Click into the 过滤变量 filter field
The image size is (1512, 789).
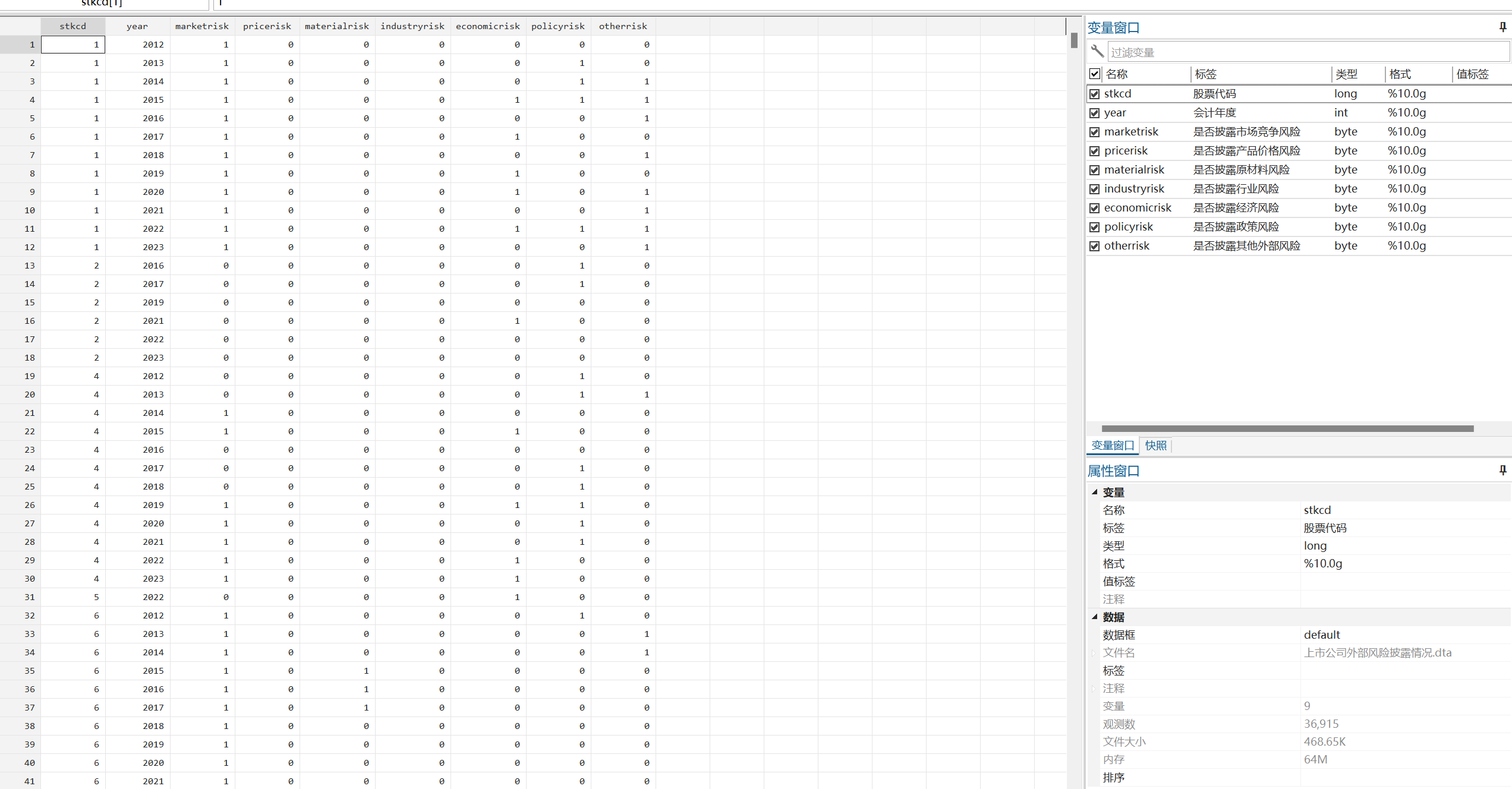tap(1308, 52)
